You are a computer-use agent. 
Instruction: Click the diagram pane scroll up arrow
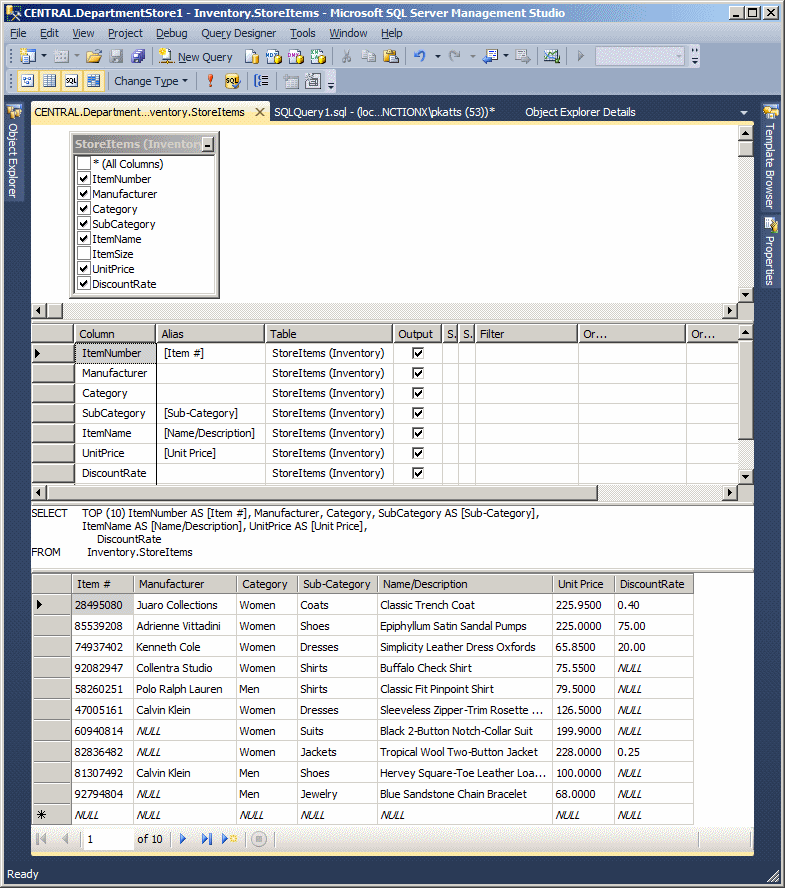tap(746, 134)
